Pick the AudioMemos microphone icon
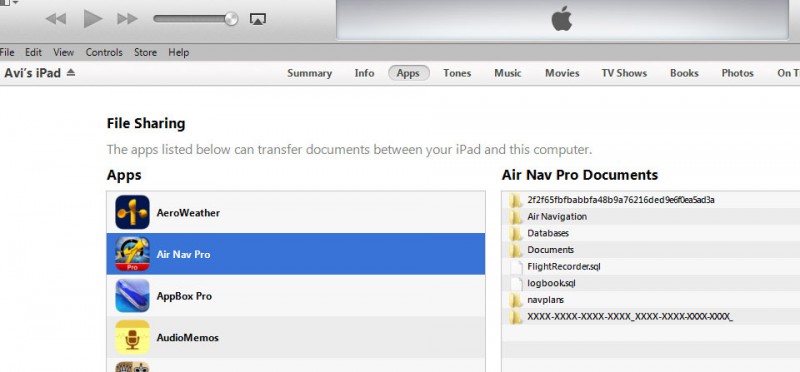The width and height of the screenshot is (800, 372). 132,337
